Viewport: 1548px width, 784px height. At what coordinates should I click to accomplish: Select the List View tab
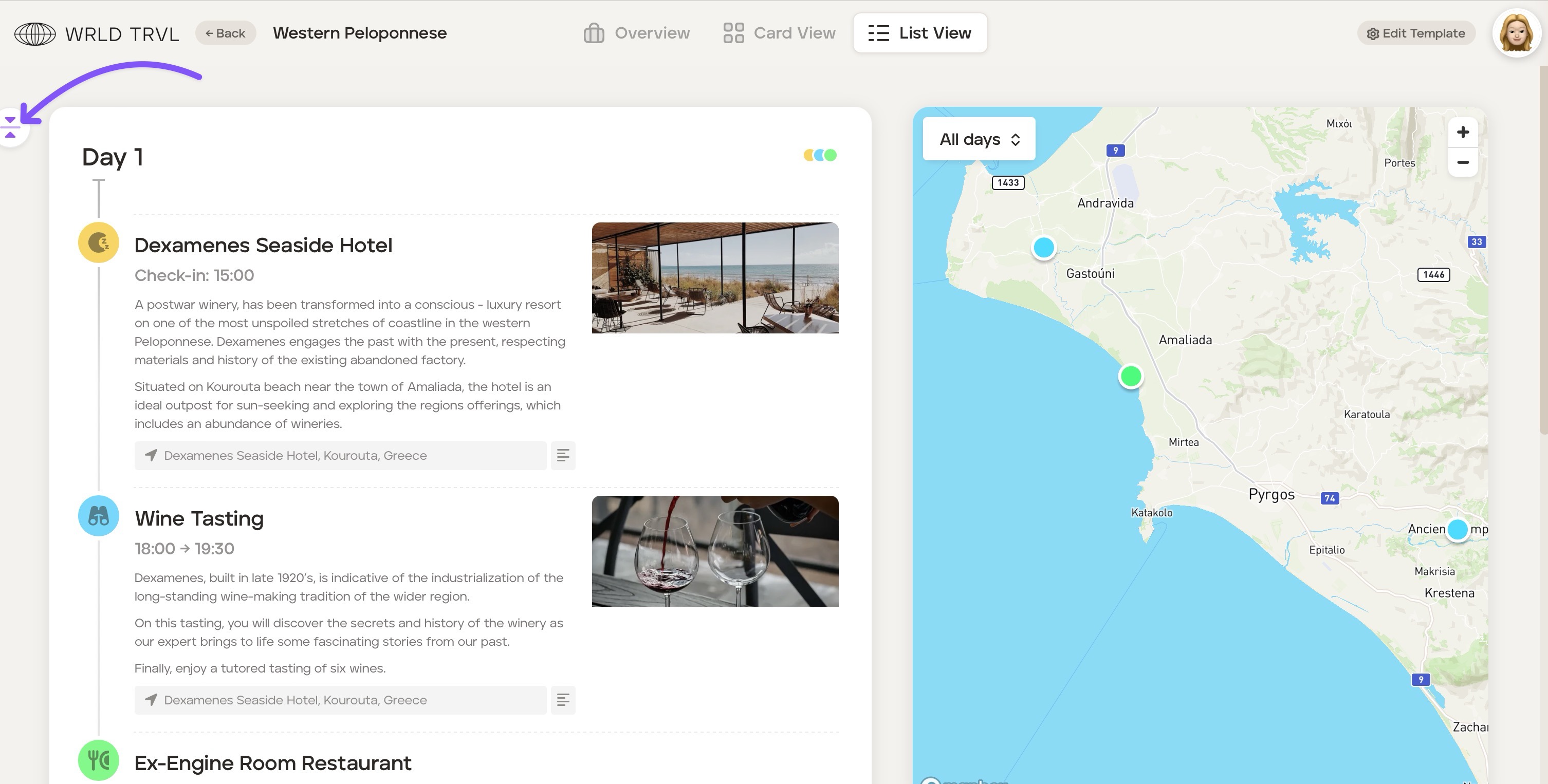click(919, 33)
